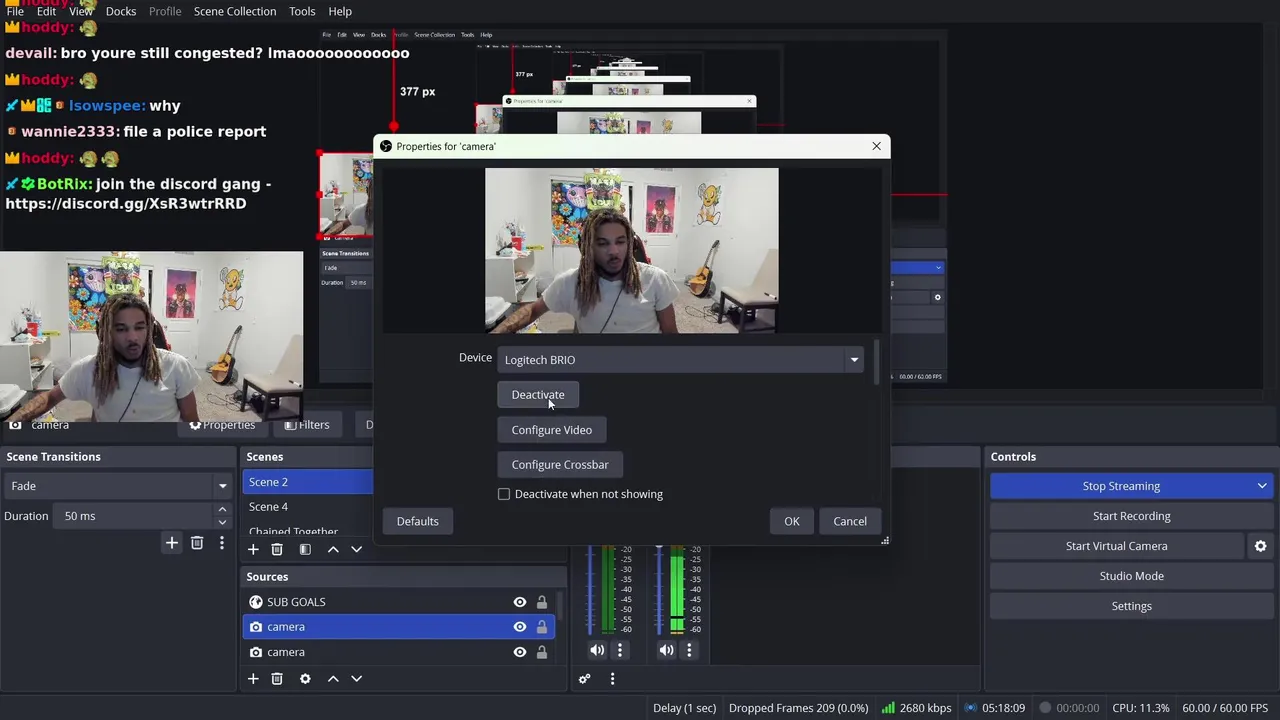Add a new source in Sources panel
Viewport: 1280px width, 720px height.
click(x=253, y=678)
